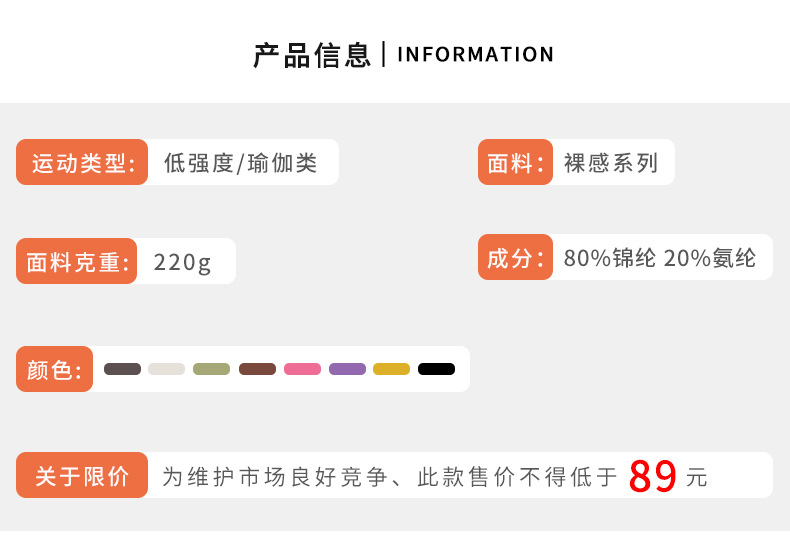Click the 裸感系列 fabric value
Screen dimensions: 790x547
(611, 163)
